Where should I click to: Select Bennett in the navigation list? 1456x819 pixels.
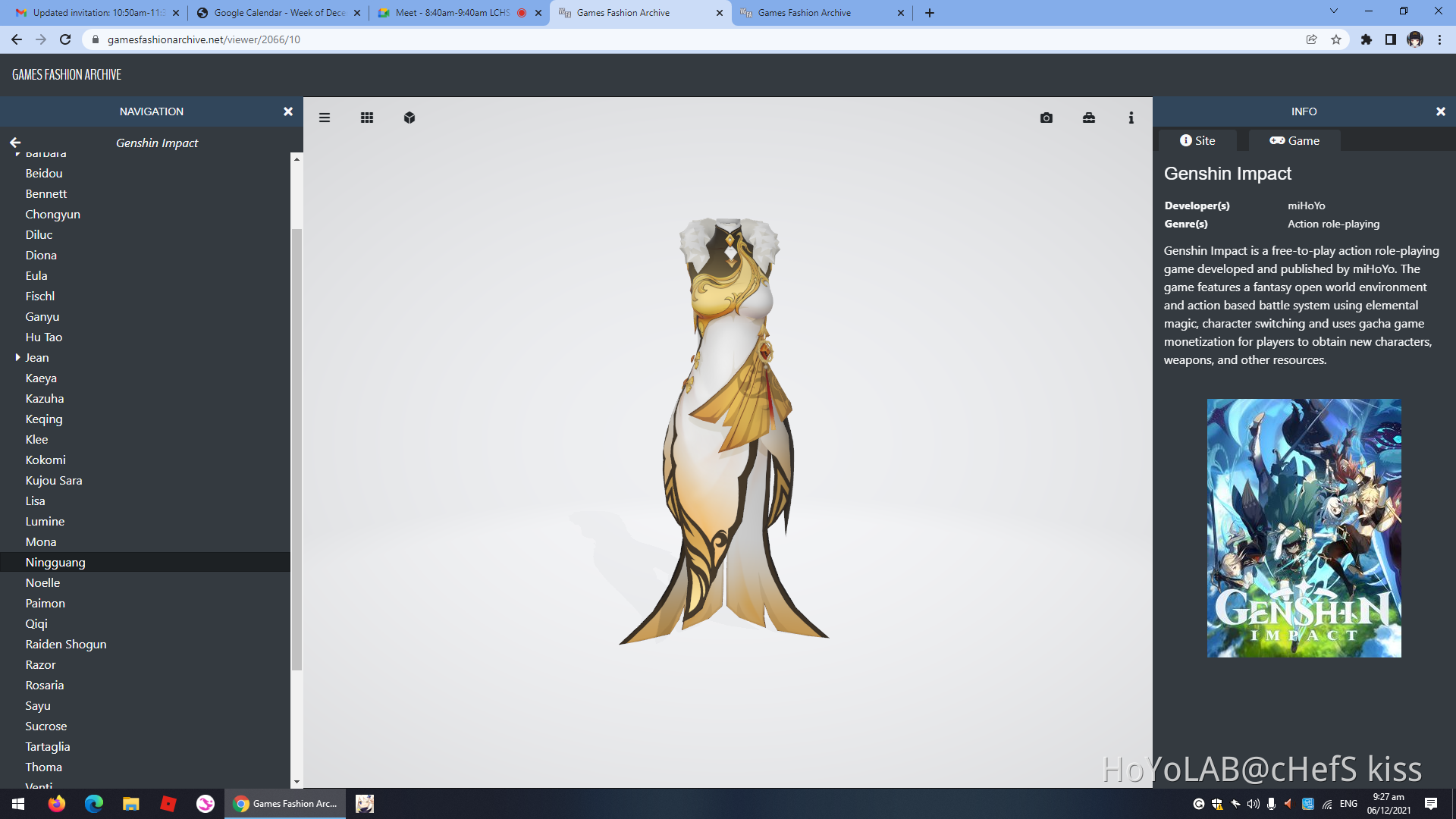pyautogui.click(x=46, y=194)
